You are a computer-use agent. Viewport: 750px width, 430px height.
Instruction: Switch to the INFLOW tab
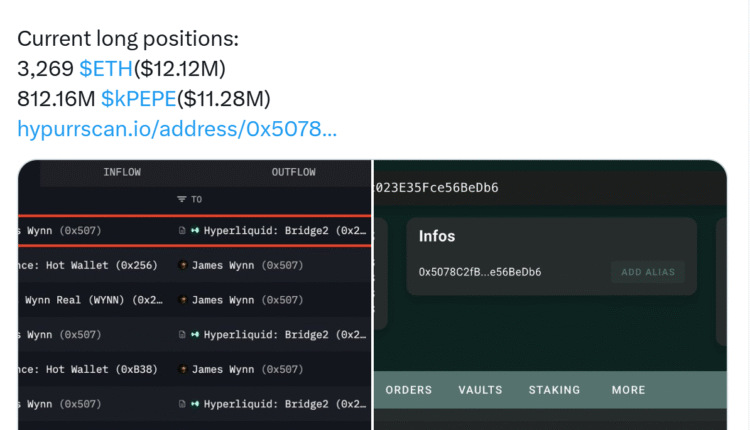pos(122,172)
